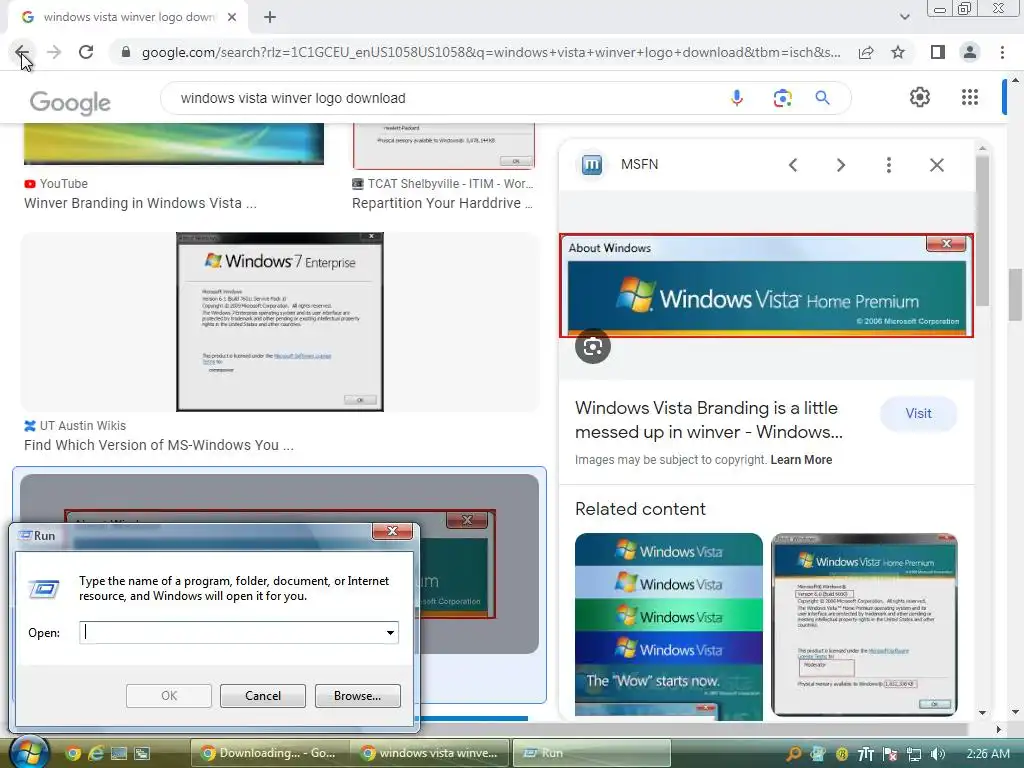Go back using browser back arrow
The height and width of the screenshot is (768, 1024).
[x=22, y=52]
